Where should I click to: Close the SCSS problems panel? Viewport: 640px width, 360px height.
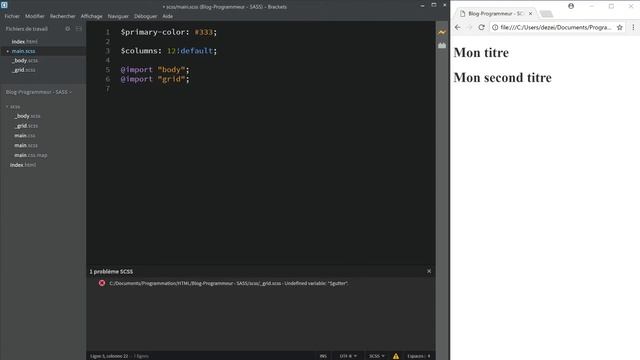(429, 271)
